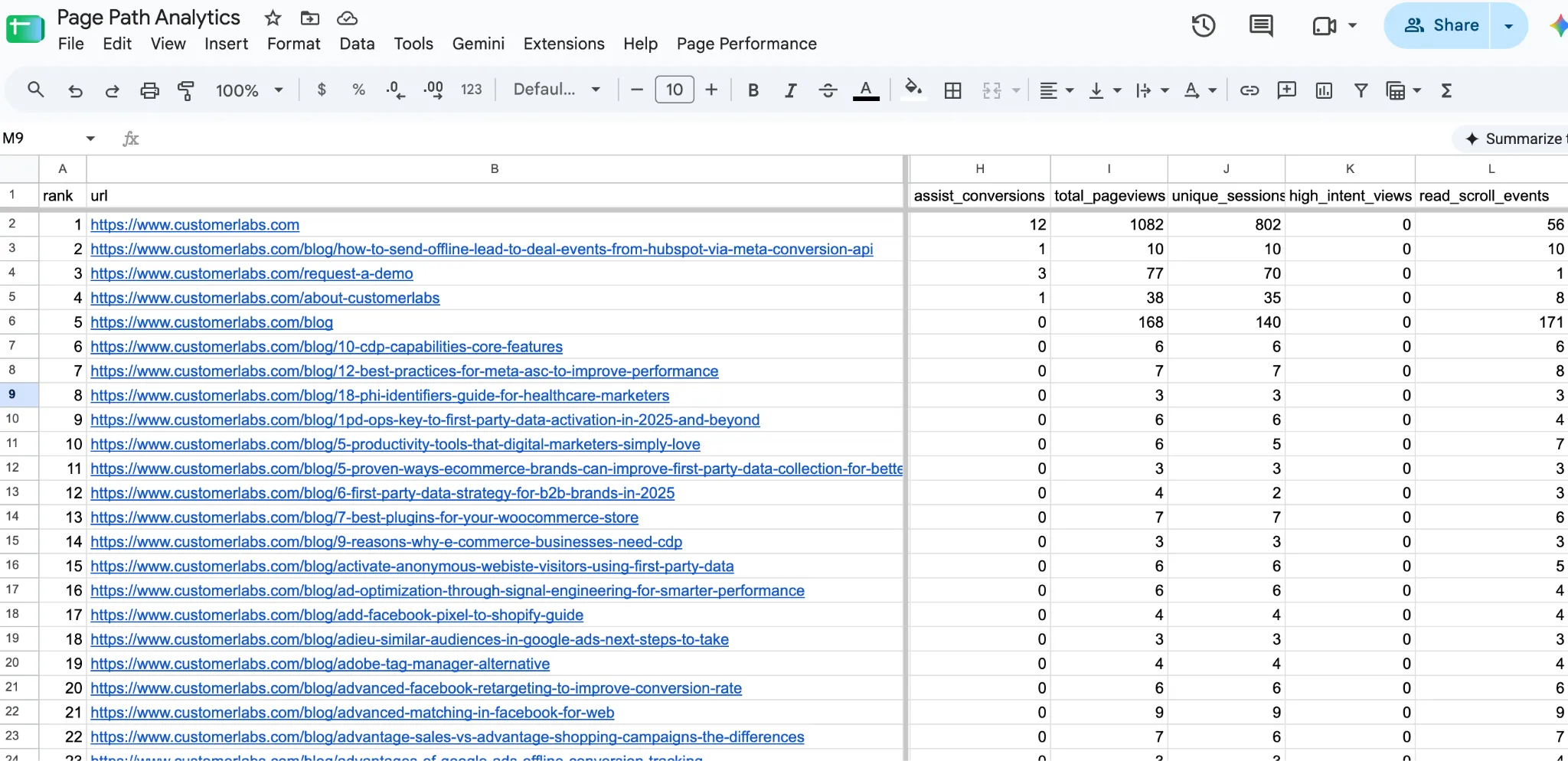
Task: Open the font family dropdown
Action: pyautogui.click(x=557, y=90)
